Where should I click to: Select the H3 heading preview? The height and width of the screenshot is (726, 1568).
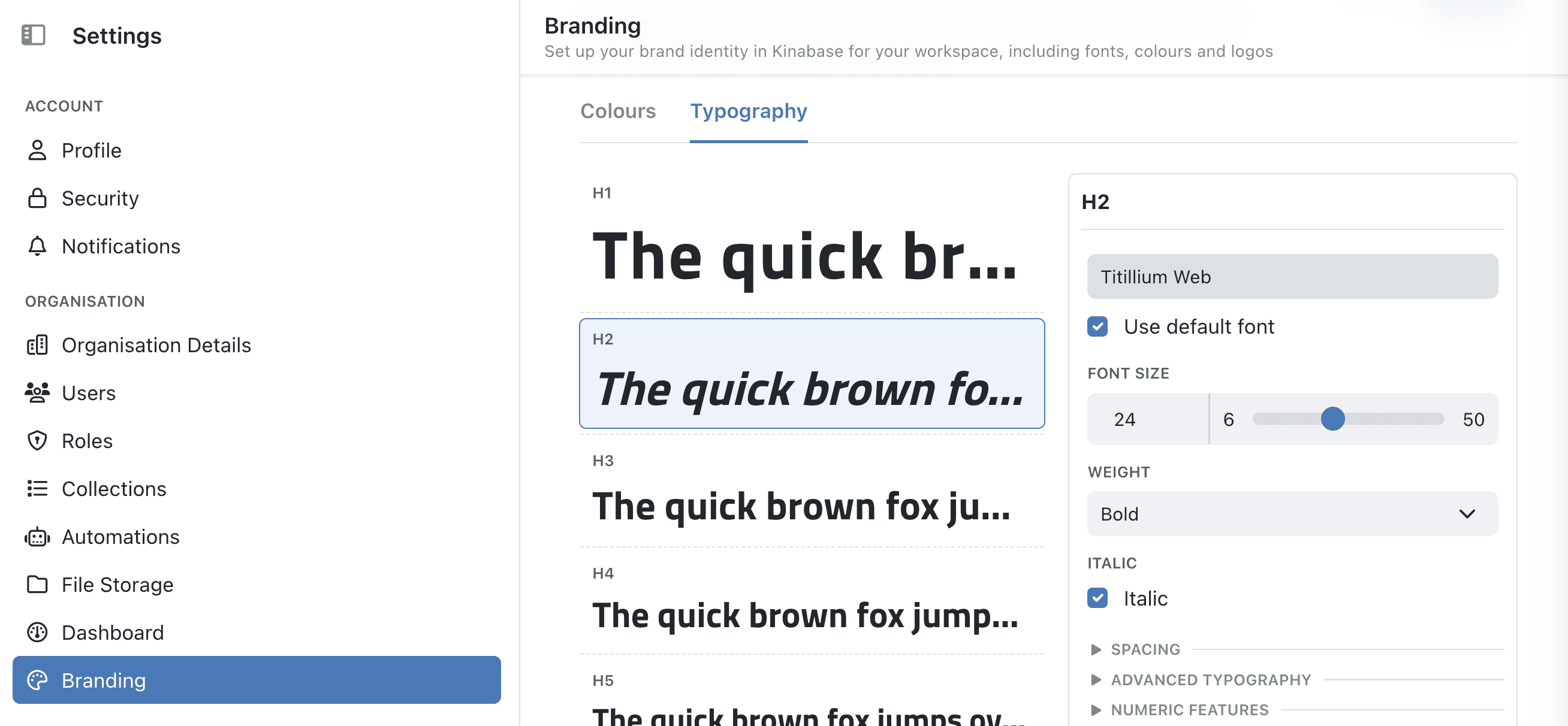(812, 491)
